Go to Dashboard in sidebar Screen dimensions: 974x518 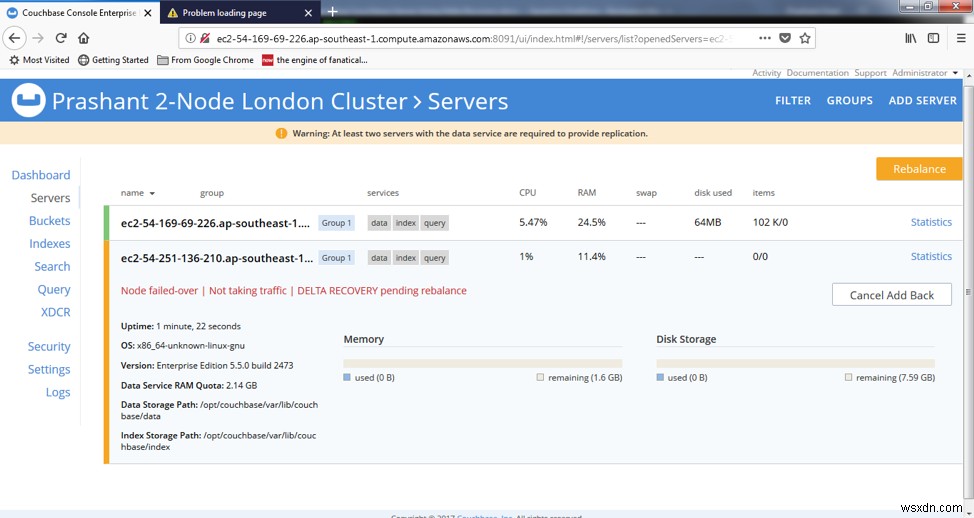(x=41, y=175)
